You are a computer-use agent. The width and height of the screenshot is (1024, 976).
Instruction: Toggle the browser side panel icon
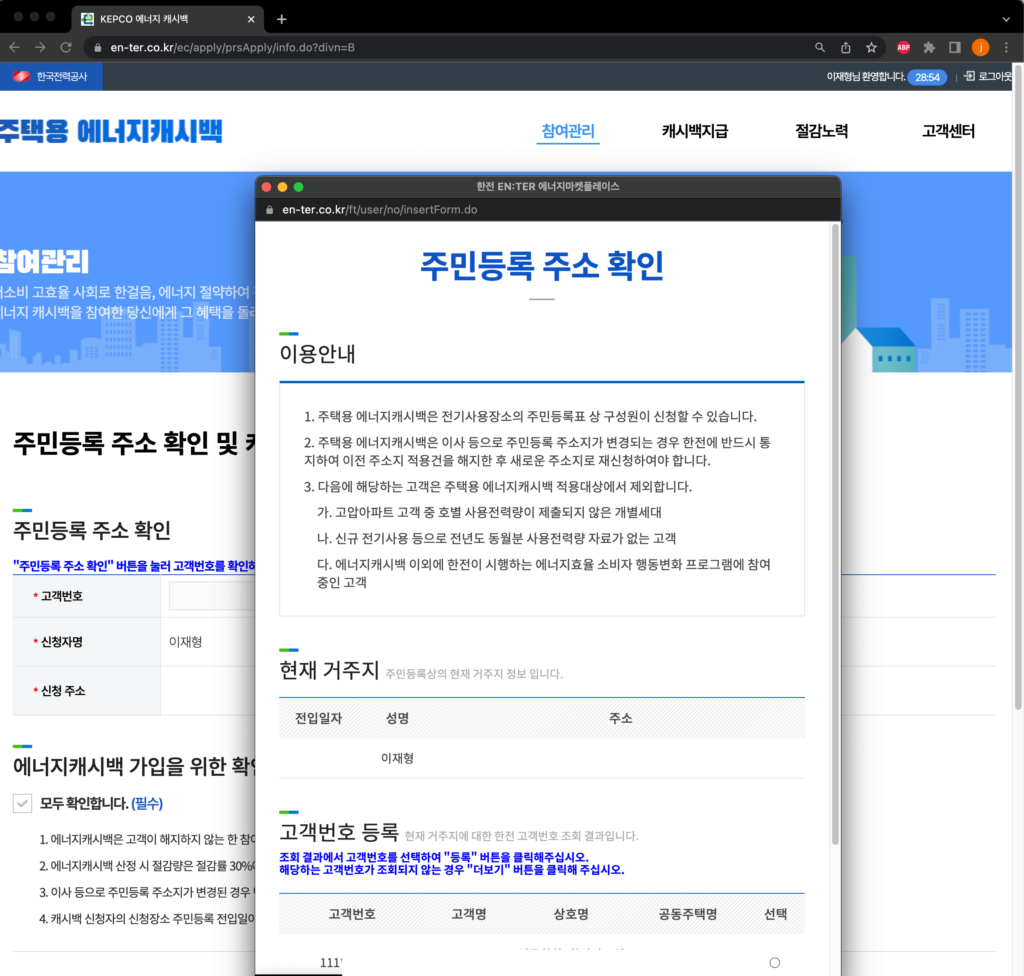pos(955,48)
